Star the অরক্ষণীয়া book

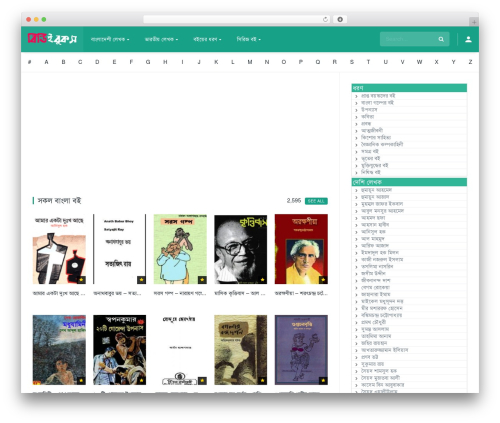[x=323, y=280]
